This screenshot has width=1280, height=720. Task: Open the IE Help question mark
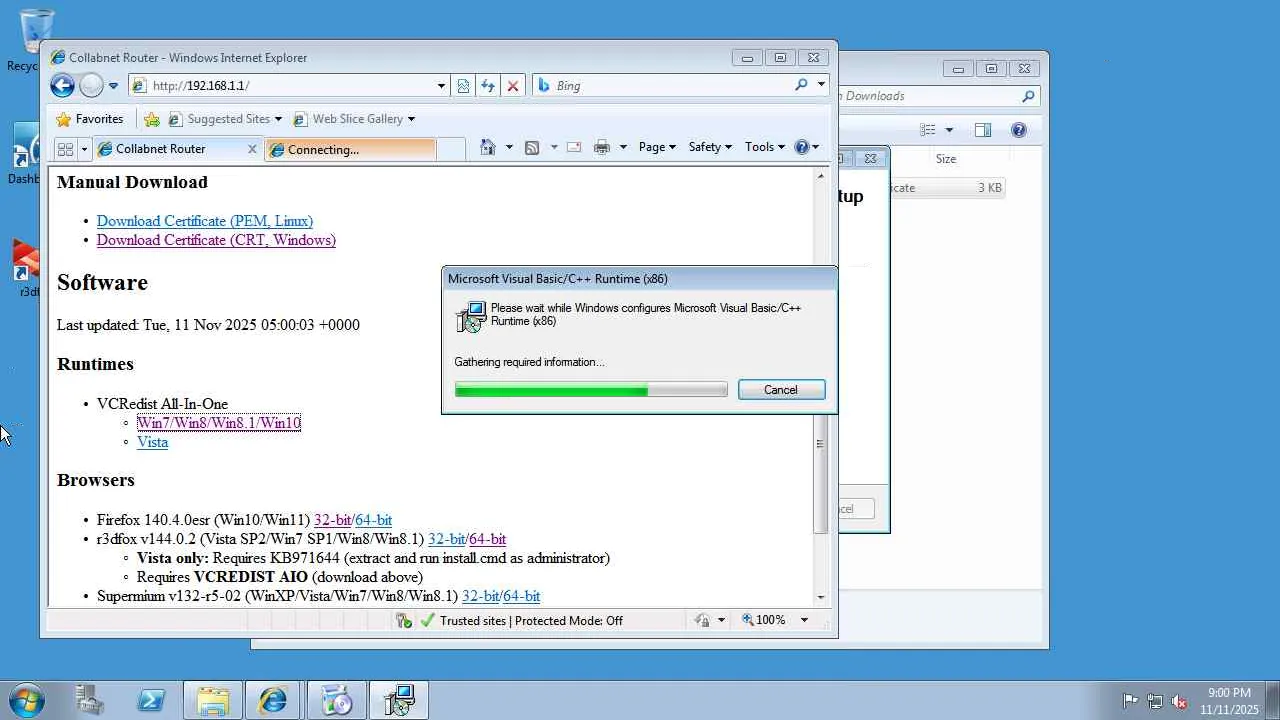(x=801, y=147)
